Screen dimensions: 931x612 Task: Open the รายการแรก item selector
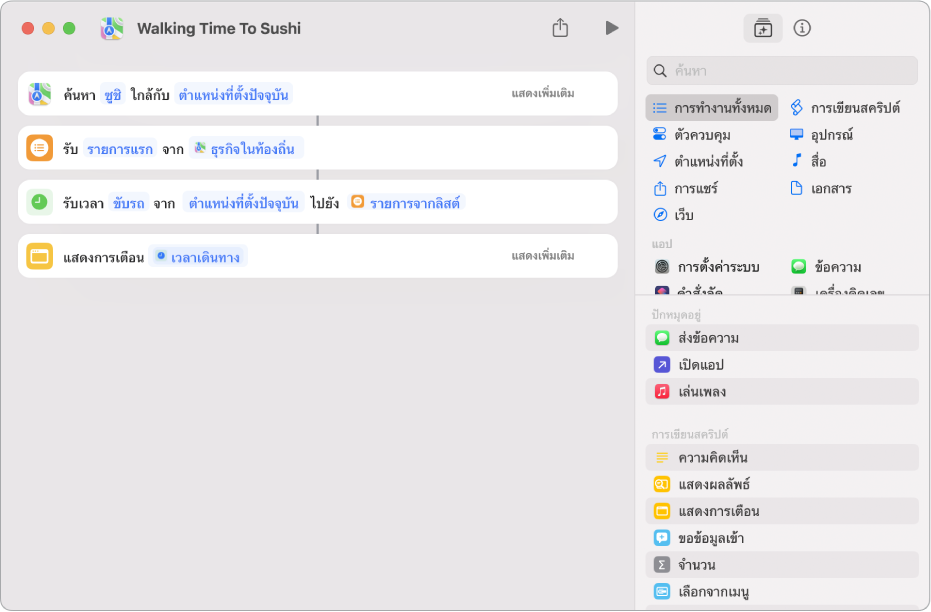coord(120,149)
